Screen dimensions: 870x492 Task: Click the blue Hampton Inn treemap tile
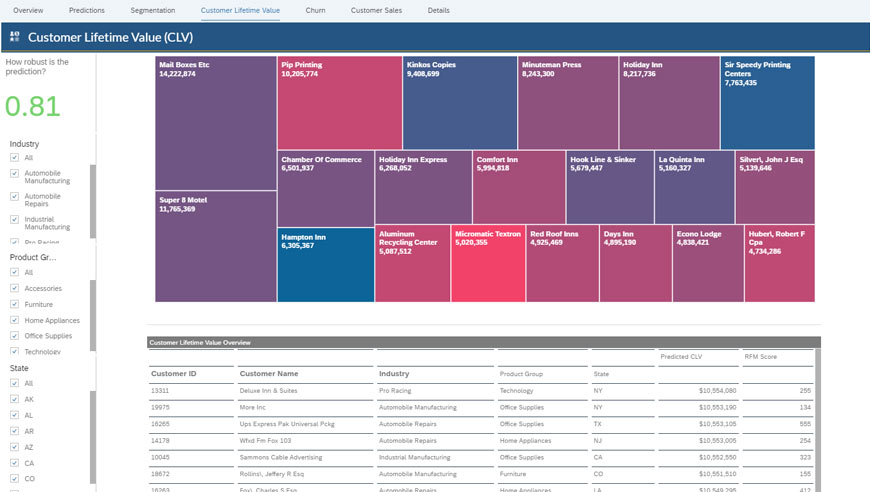click(325, 265)
